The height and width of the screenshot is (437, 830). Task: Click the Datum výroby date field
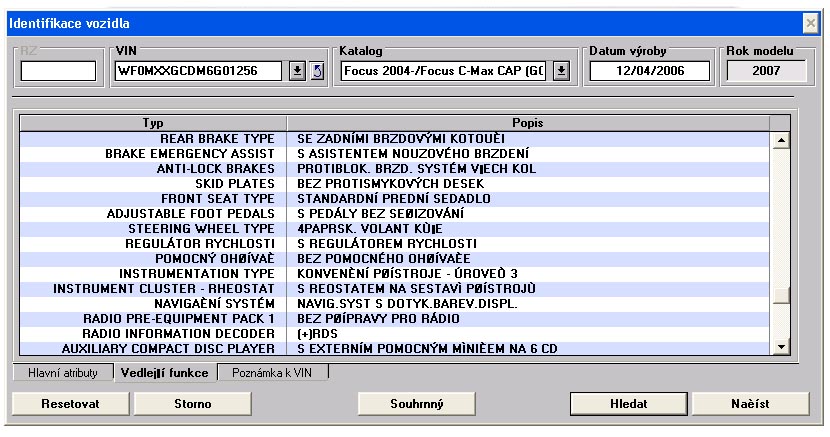pyautogui.click(x=649, y=71)
